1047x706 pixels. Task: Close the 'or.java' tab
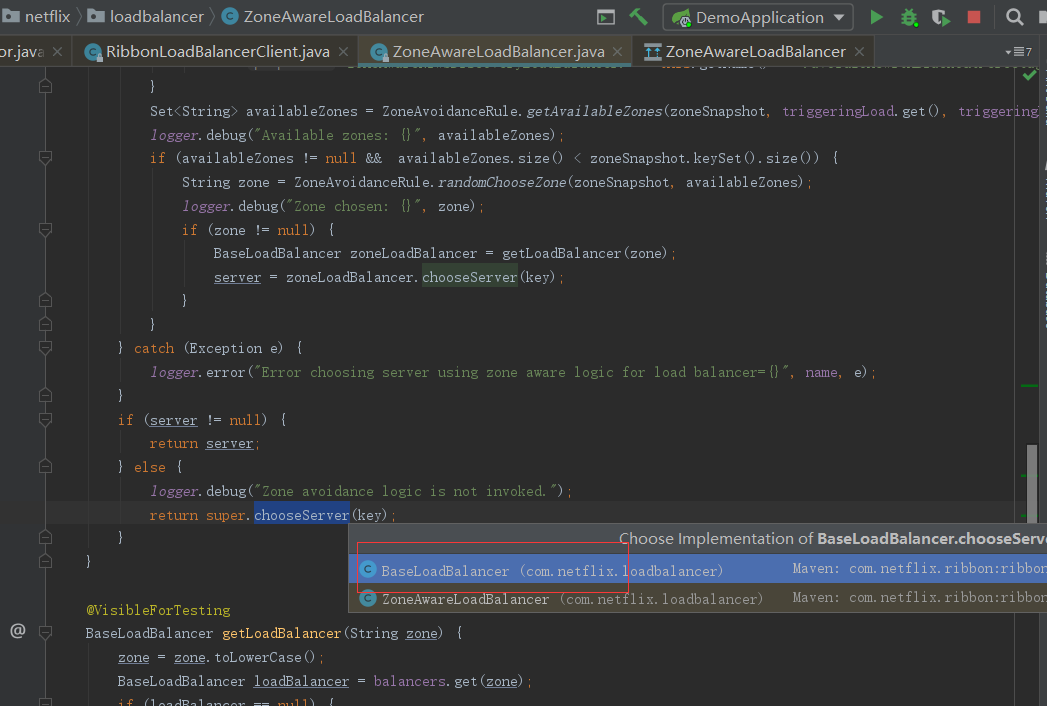pyautogui.click(x=57, y=51)
